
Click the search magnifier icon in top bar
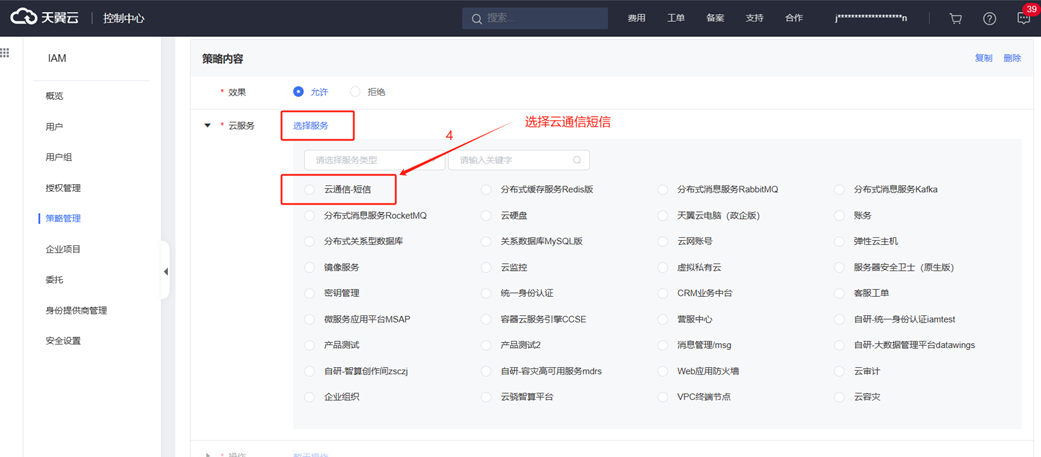click(x=476, y=18)
